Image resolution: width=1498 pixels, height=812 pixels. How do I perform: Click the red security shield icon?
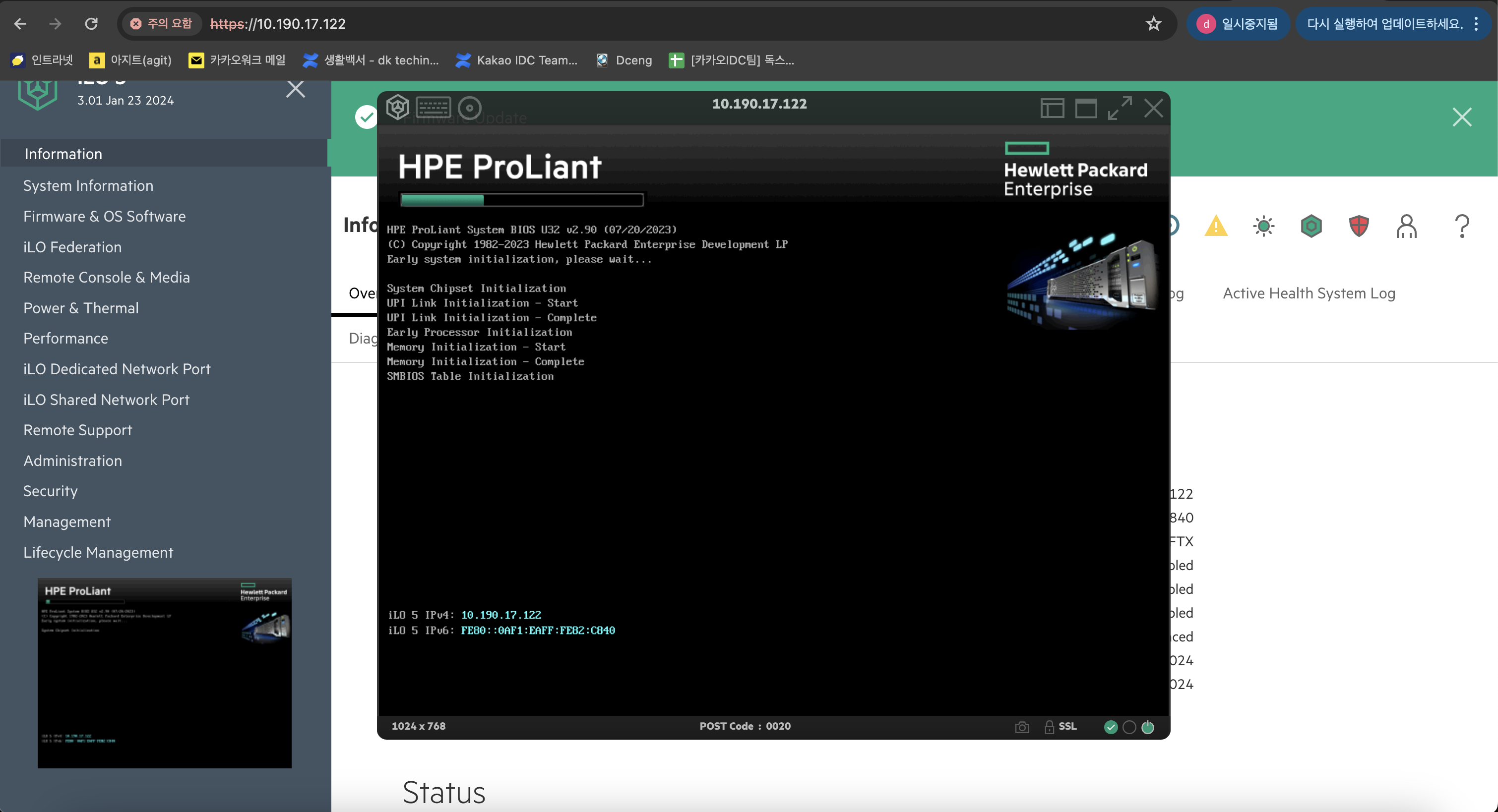click(1359, 226)
